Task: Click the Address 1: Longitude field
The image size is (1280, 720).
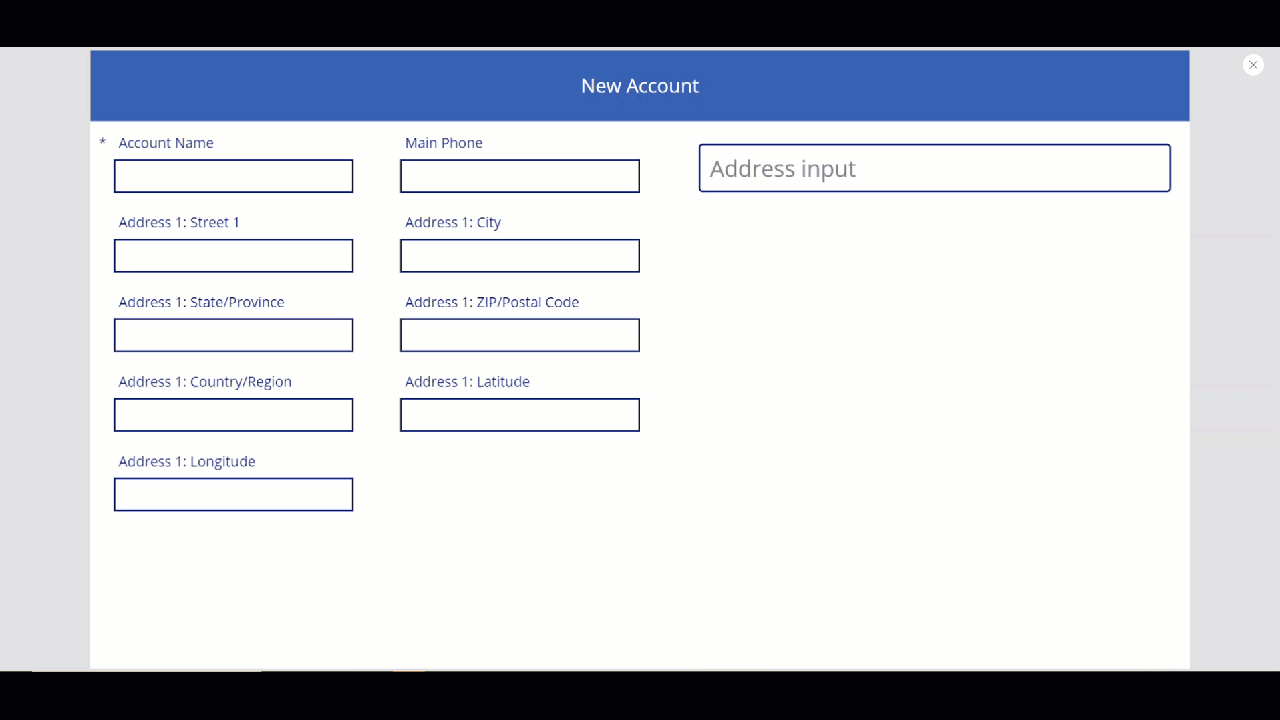Action: [233, 493]
